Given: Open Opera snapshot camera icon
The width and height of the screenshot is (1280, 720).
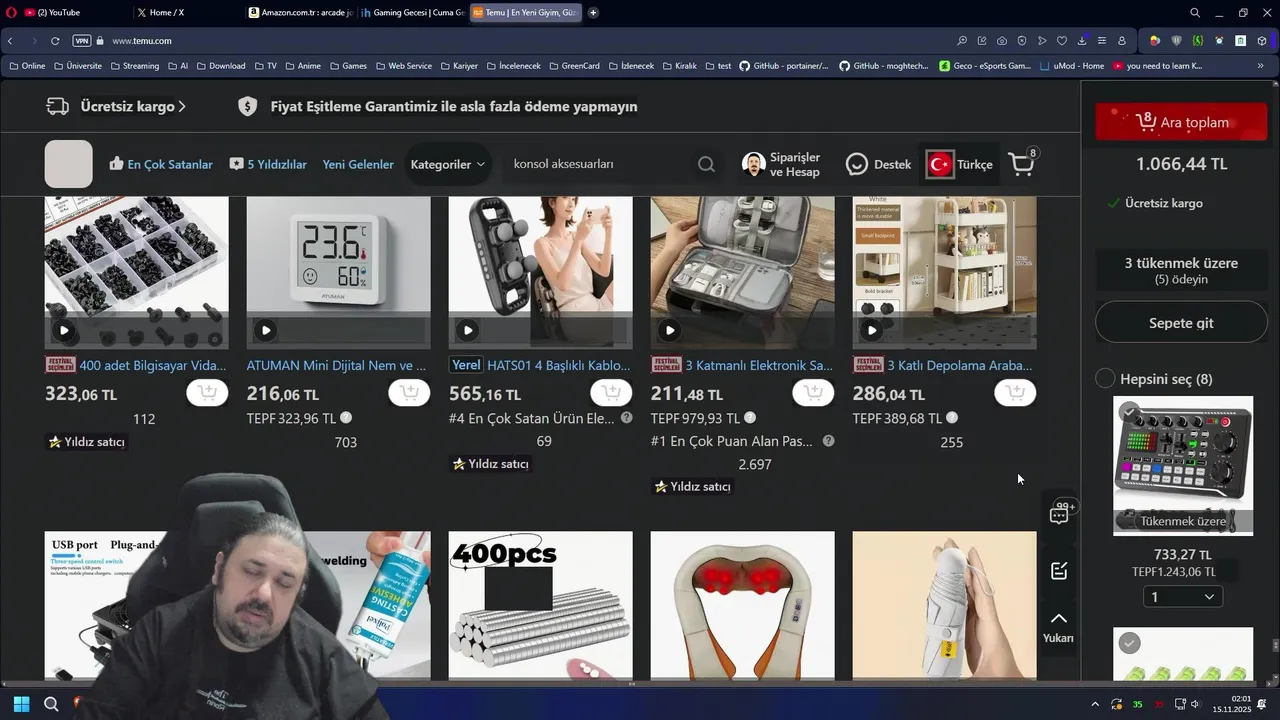Looking at the screenshot, I should 1002,41.
